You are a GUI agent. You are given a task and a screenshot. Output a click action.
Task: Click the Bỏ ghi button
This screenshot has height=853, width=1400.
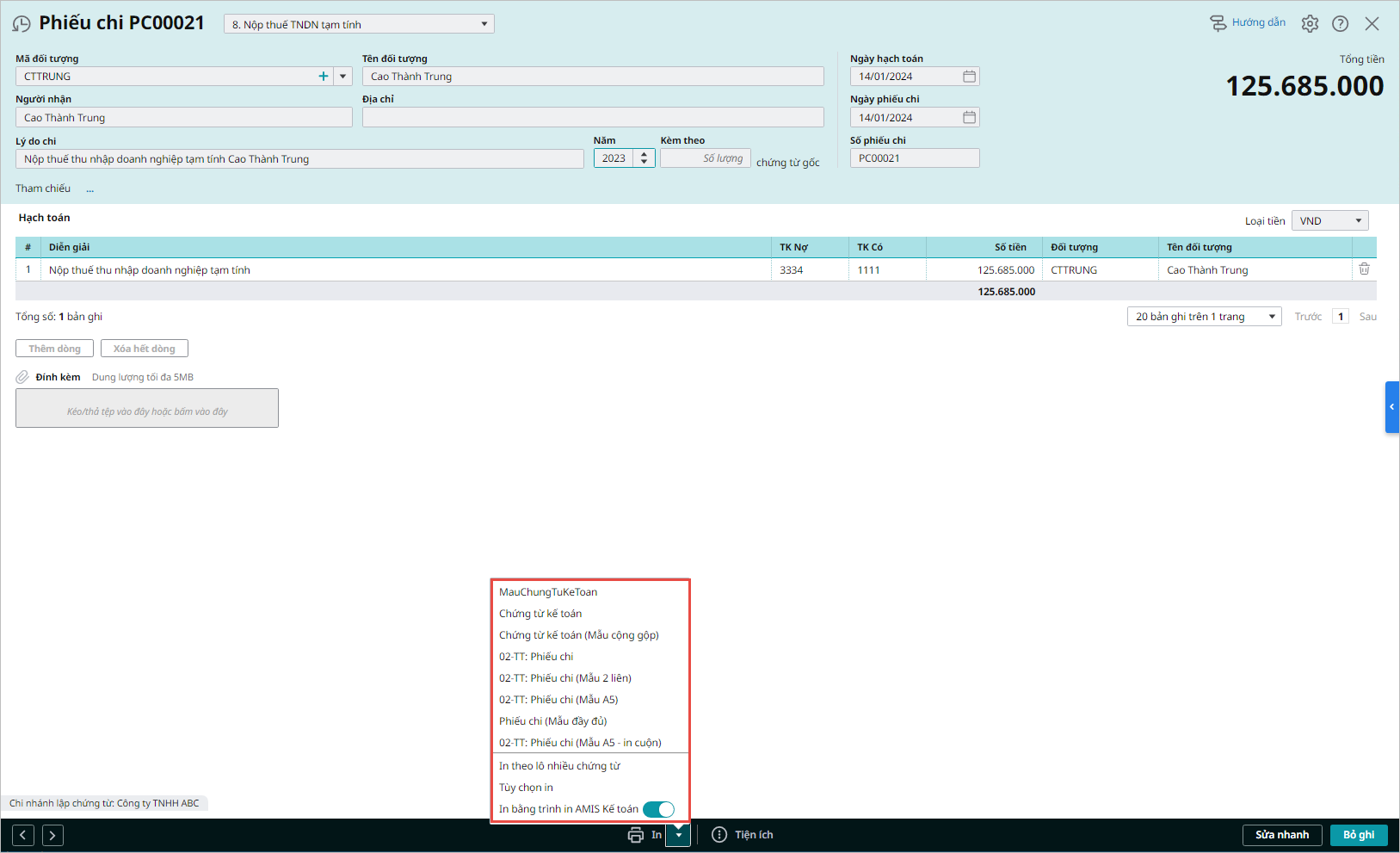[1359, 835]
